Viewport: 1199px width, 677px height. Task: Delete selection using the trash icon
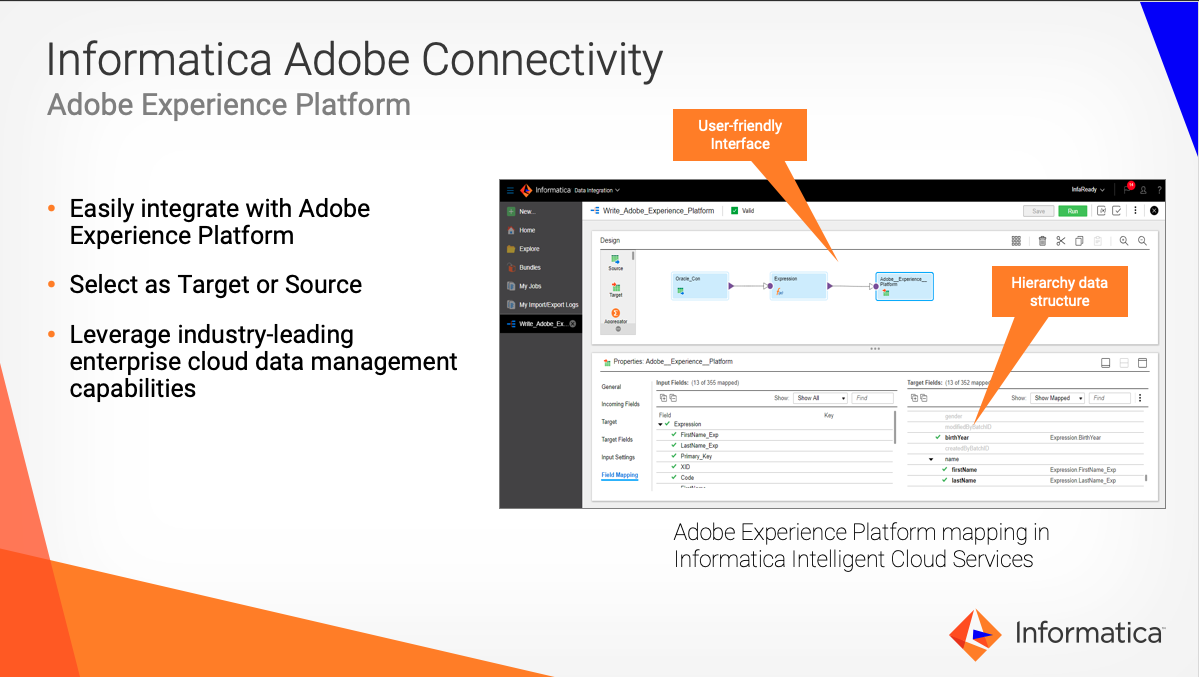pos(1042,241)
